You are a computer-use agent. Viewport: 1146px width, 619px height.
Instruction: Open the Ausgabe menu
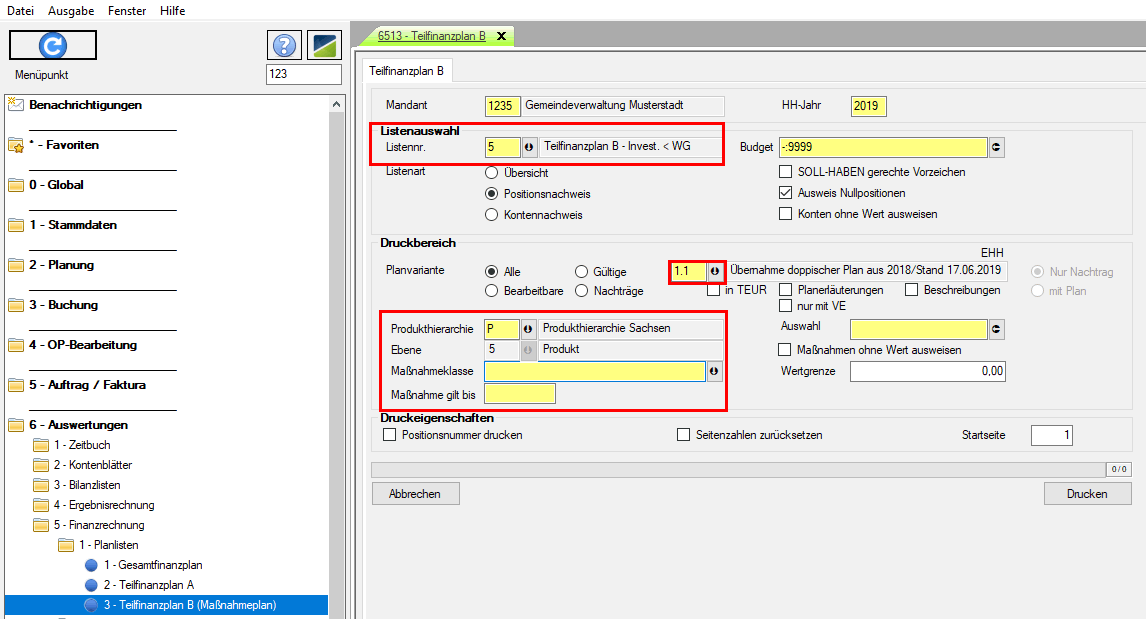click(x=71, y=10)
